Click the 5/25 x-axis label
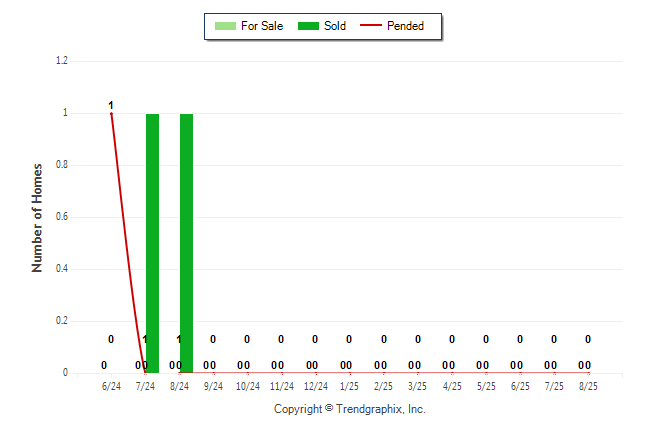 pyautogui.click(x=486, y=386)
